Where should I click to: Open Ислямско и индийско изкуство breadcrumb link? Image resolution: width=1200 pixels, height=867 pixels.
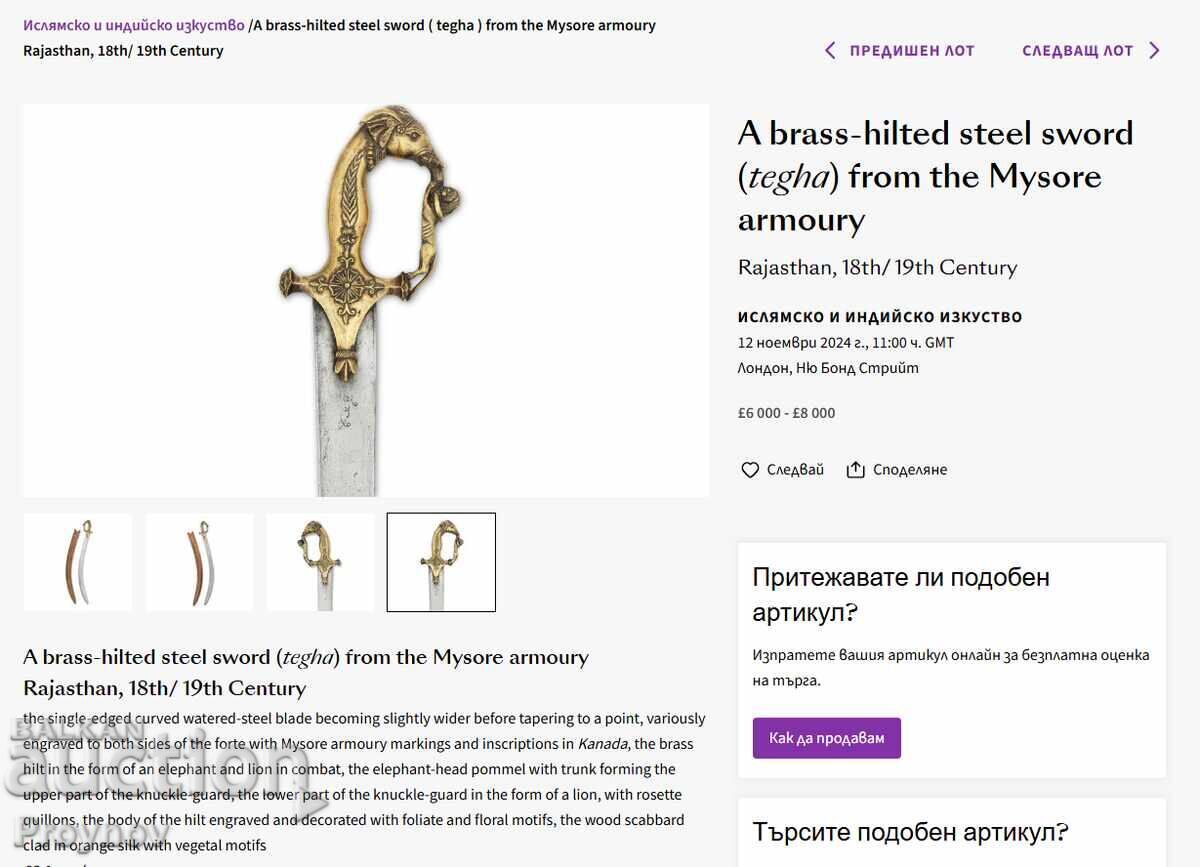click(134, 25)
